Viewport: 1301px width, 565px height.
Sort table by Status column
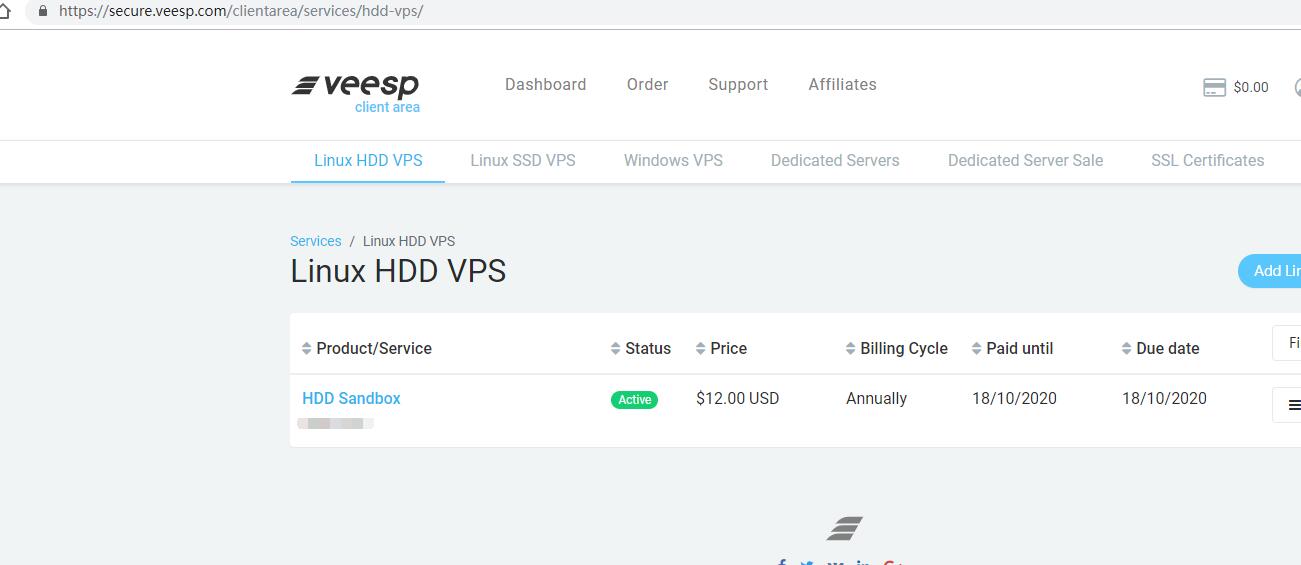pyautogui.click(x=641, y=349)
